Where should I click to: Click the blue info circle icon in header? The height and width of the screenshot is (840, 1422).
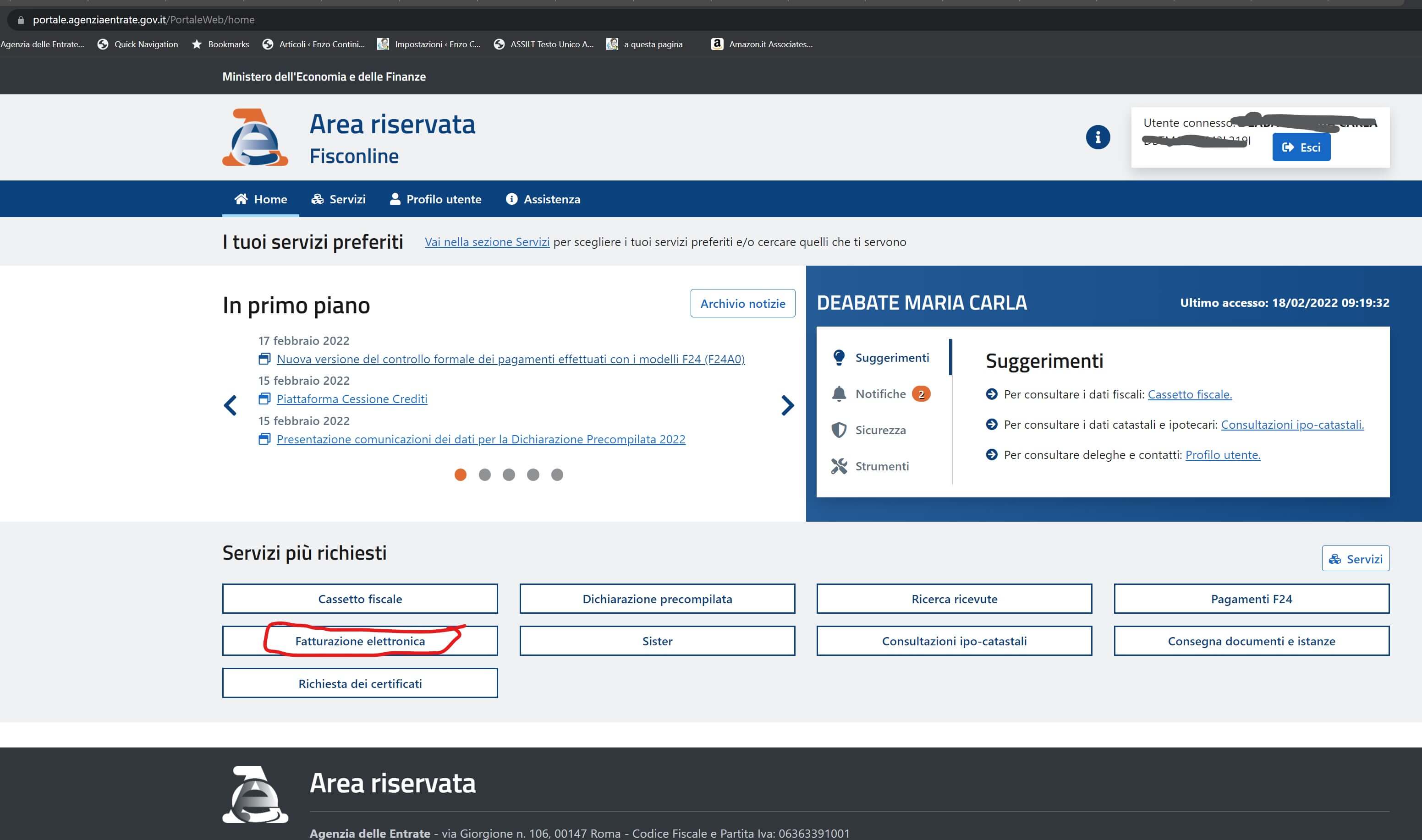pyautogui.click(x=1098, y=137)
